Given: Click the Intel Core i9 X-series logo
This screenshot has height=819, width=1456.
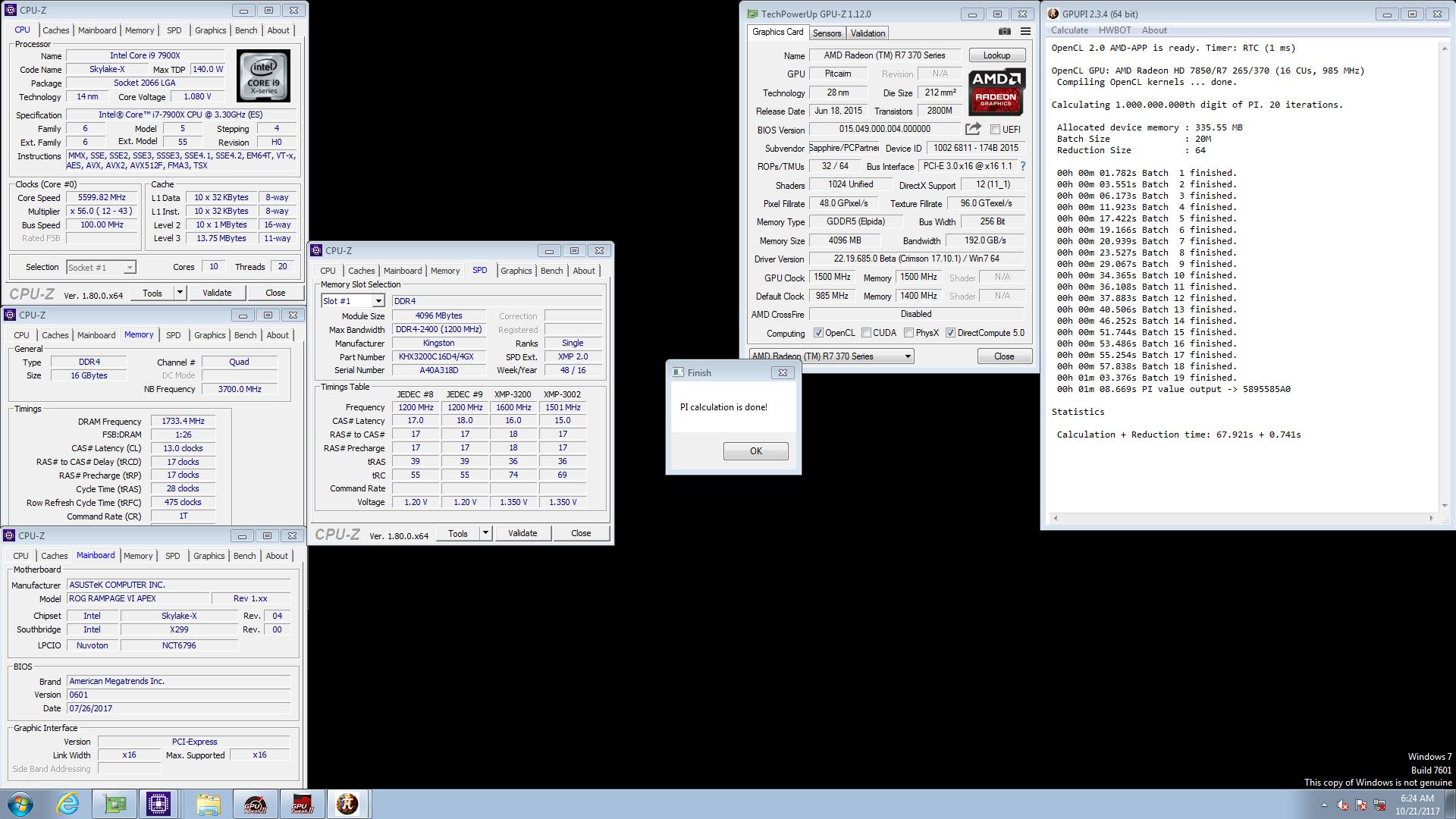Looking at the screenshot, I should (x=263, y=76).
